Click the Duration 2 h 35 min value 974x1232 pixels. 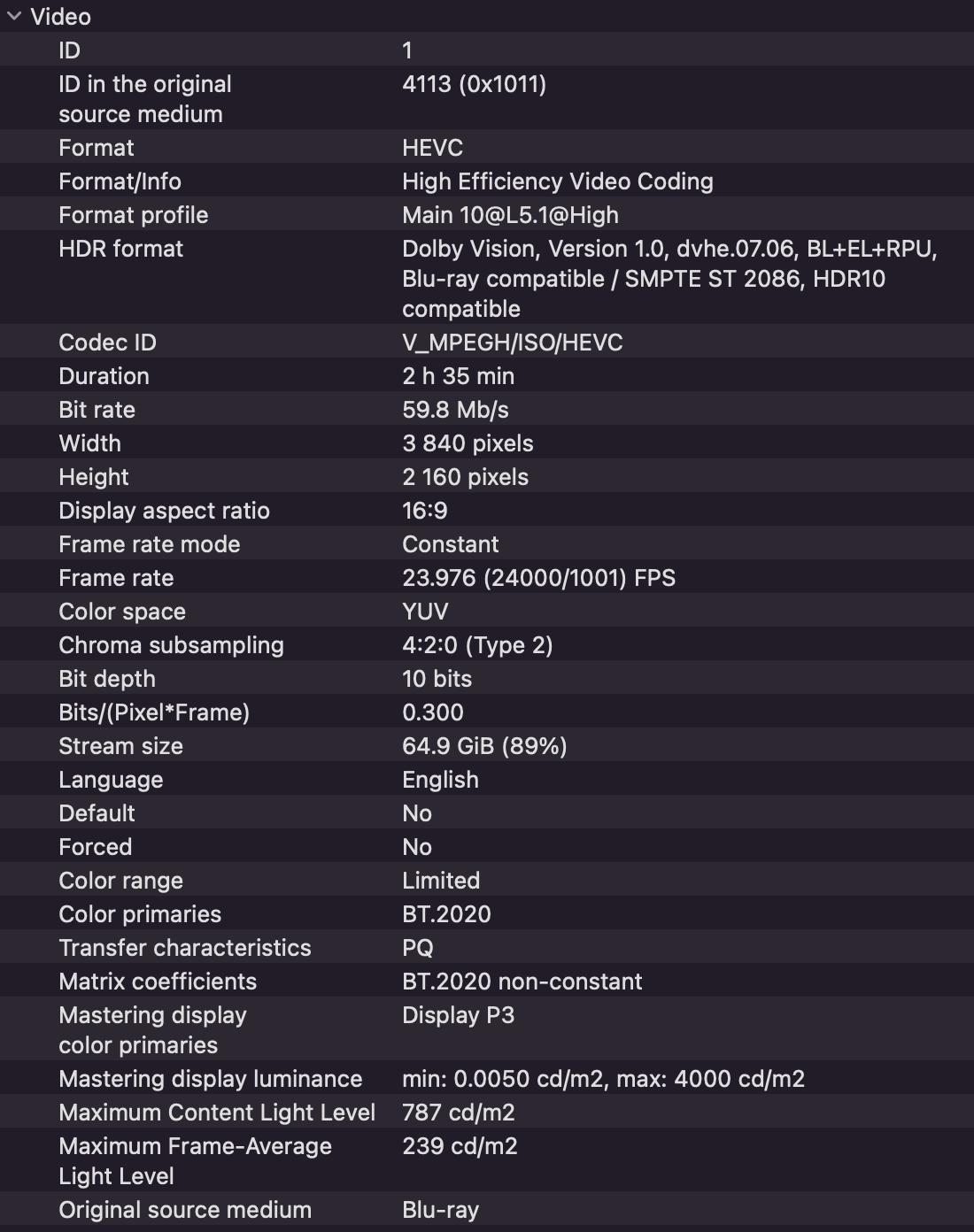click(x=458, y=375)
